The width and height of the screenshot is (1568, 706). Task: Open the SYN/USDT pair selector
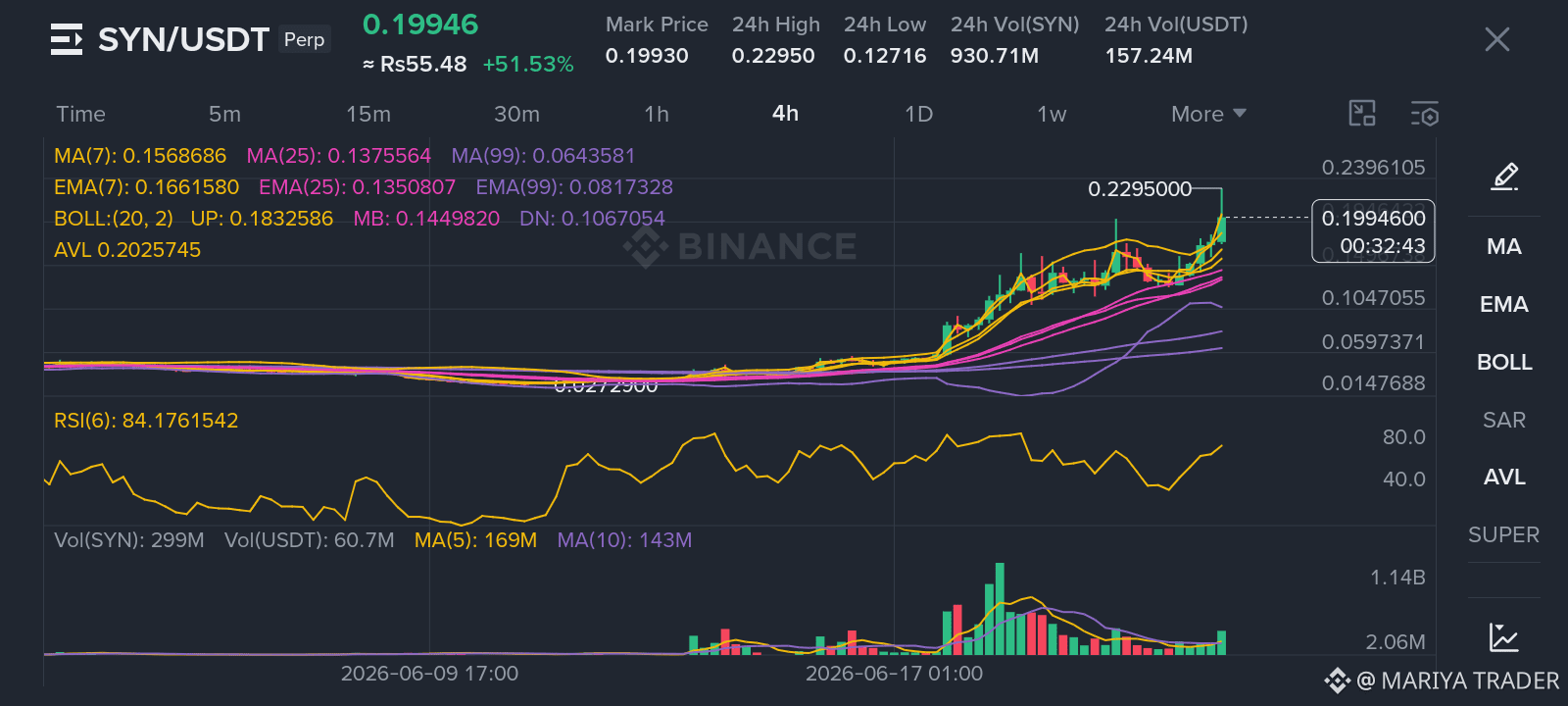(183, 39)
